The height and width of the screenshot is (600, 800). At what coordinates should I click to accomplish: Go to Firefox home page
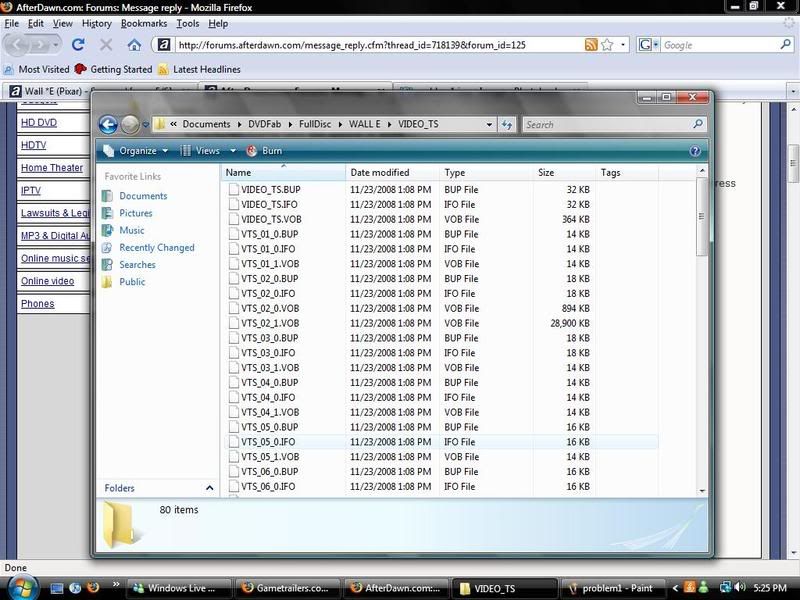[134, 45]
